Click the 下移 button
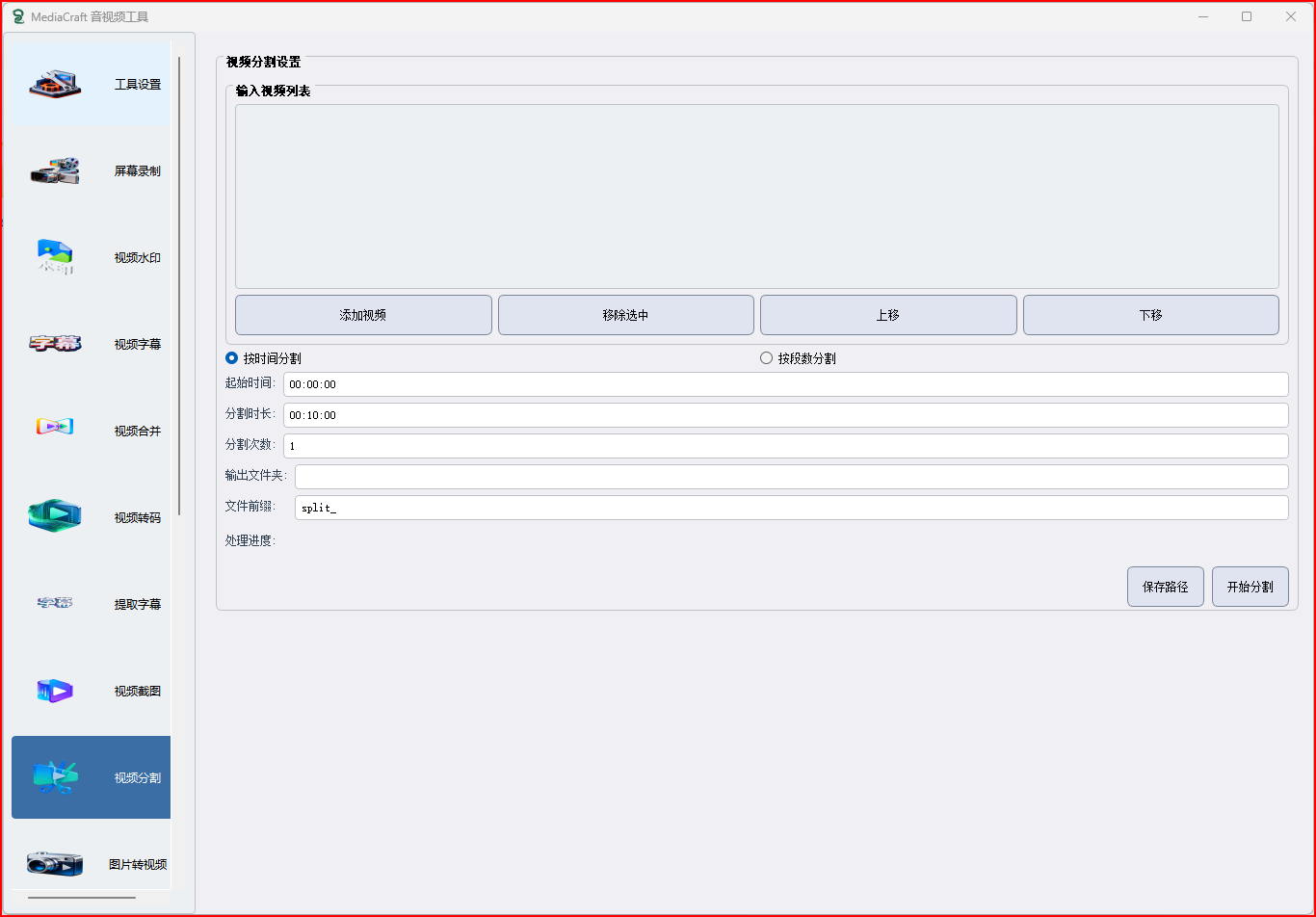This screenshot has width=1316, height=917. point(1150,315)
